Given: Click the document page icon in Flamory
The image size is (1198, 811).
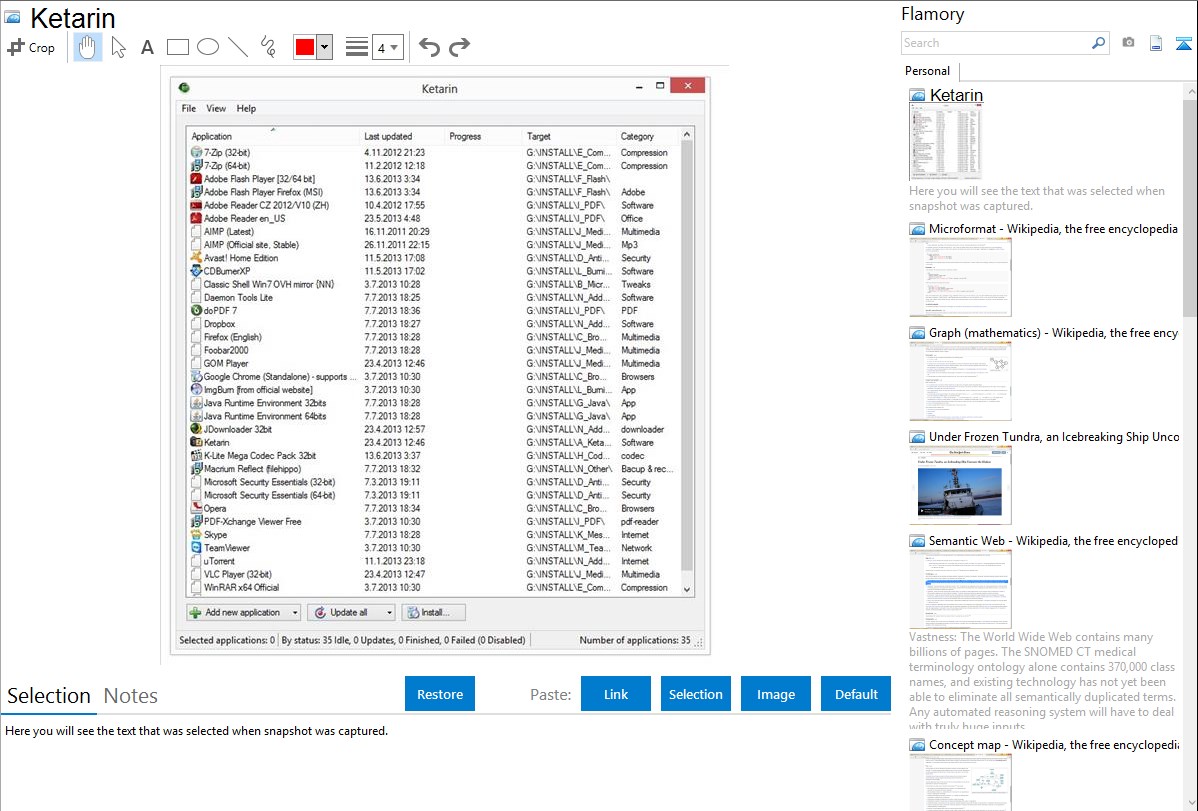Looking at the screenshot, I should pyautogui.click(x=1156, y=43).
